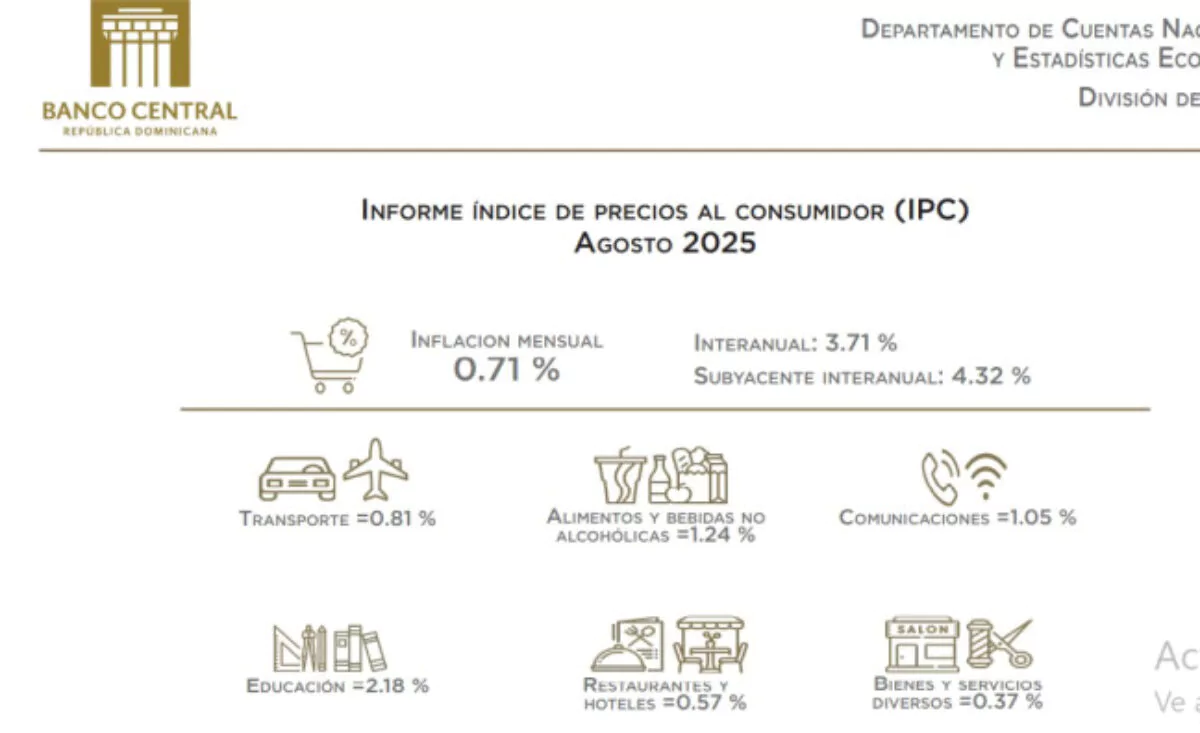Click the Agosto 2025 heading

[x=665, y=243]
